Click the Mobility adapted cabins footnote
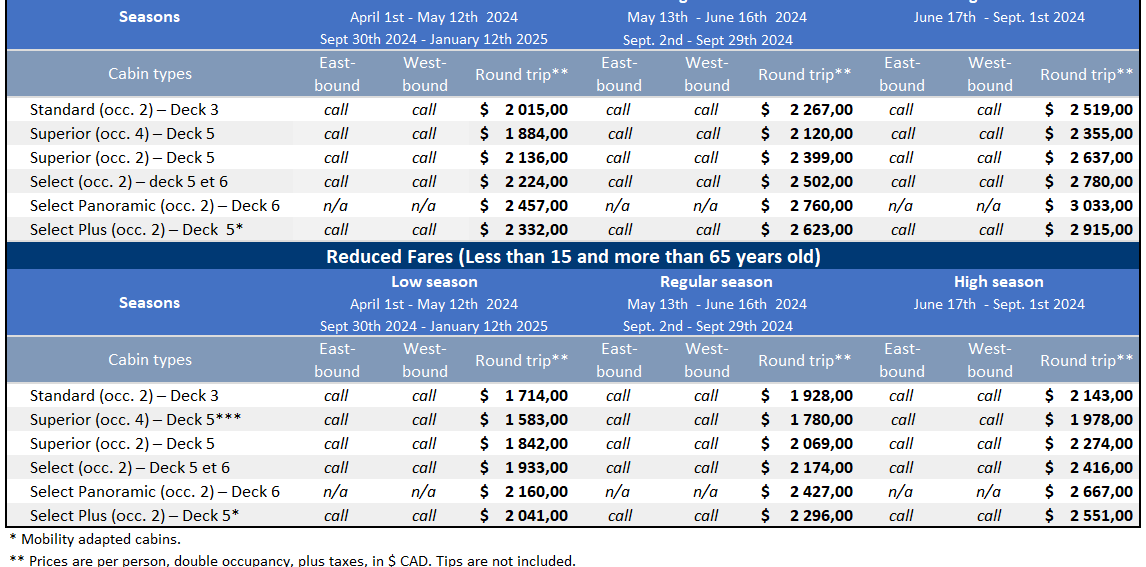This screenshot has width=1146, height=567. click(x=95, y=539)
